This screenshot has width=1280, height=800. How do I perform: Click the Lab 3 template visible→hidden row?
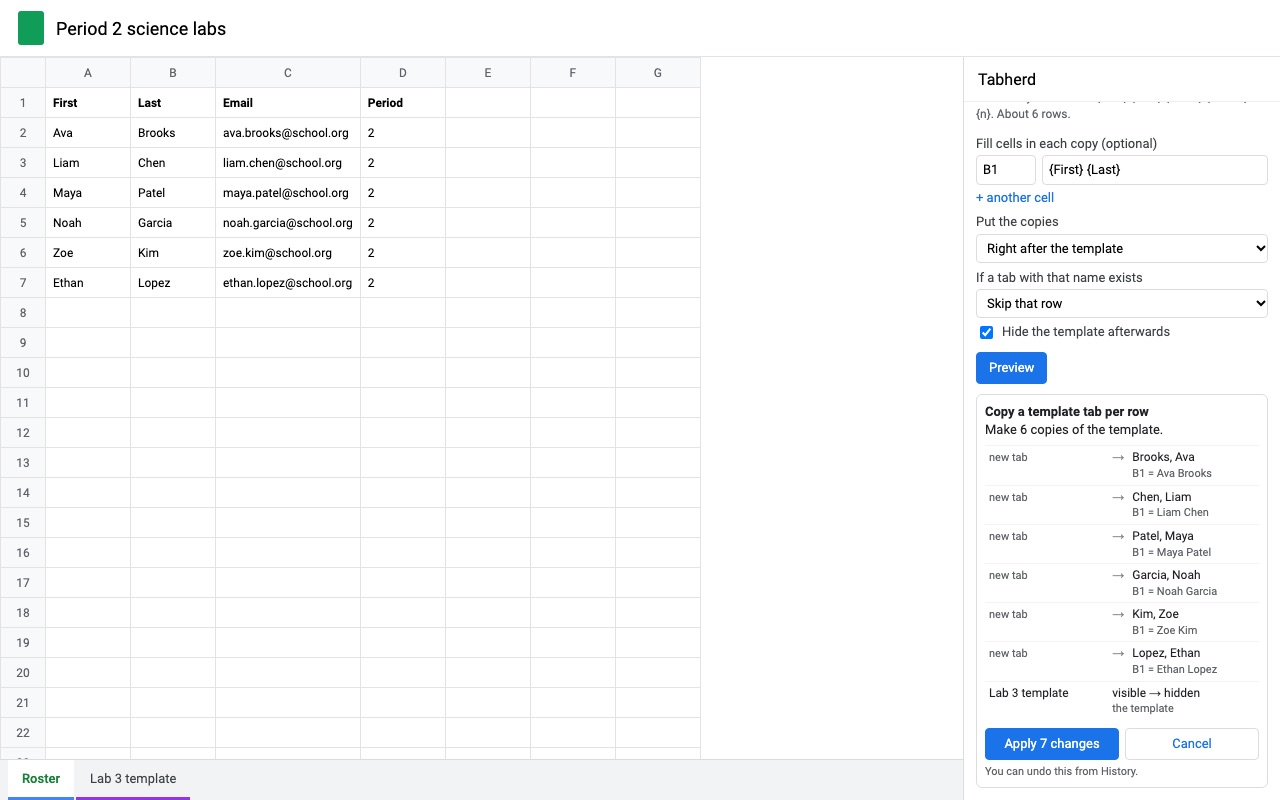(1121, 700)
